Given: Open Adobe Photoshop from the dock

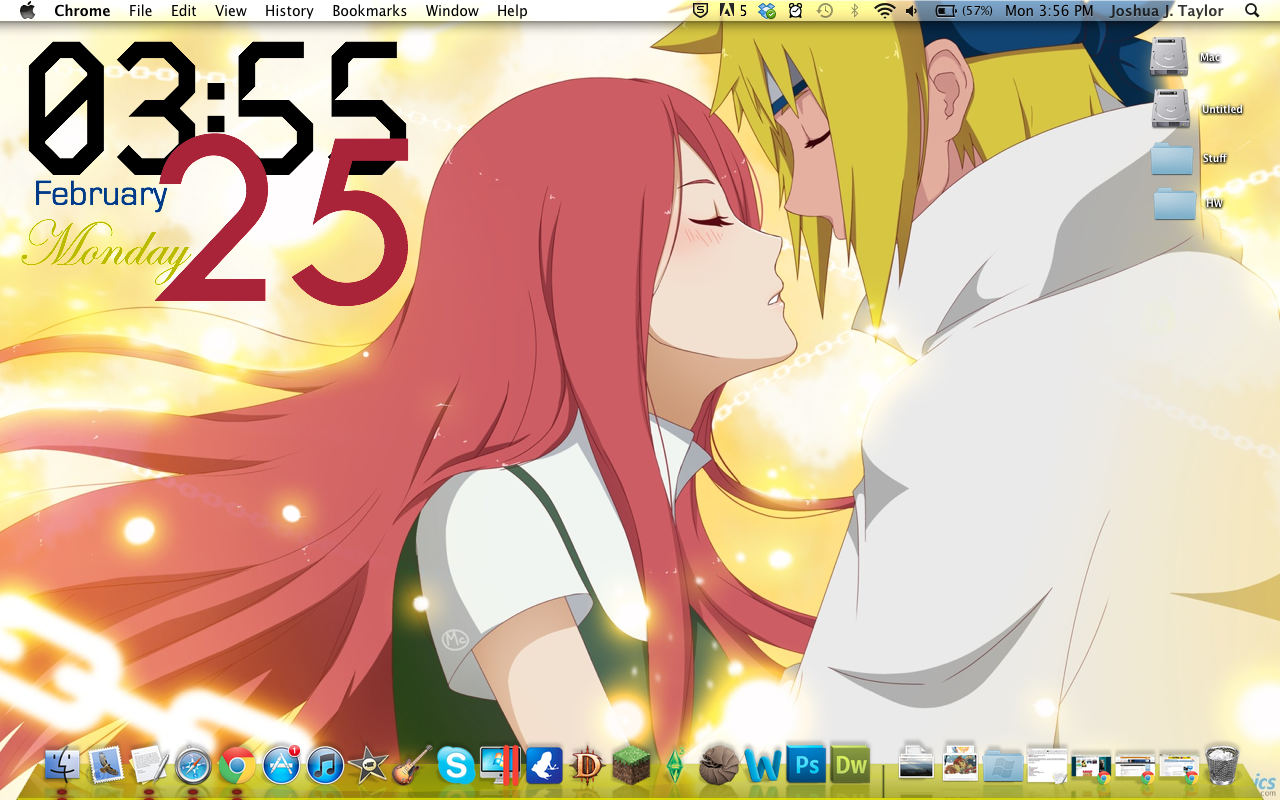Looking at the screenshot, I should 806,764.
